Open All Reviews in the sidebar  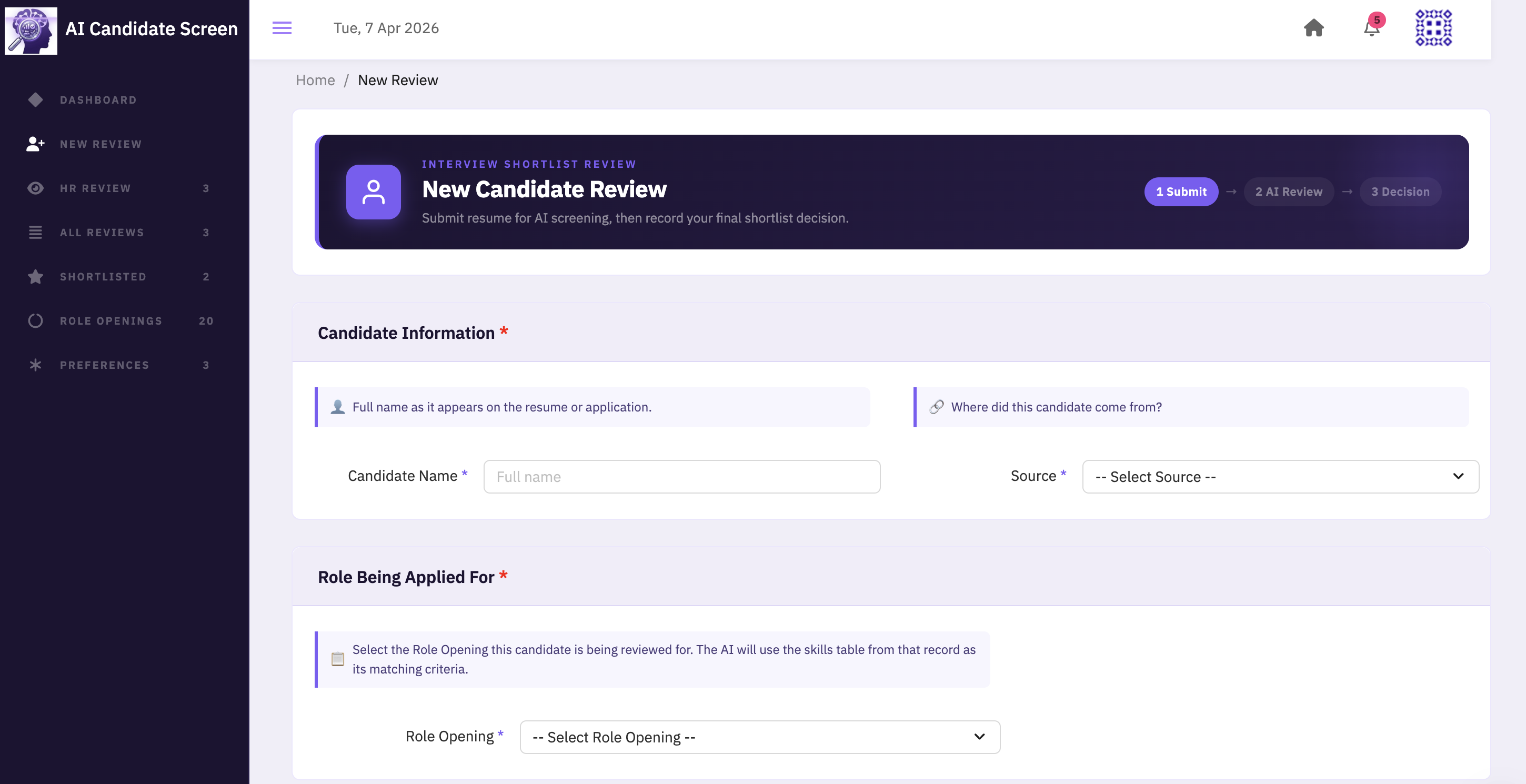click(x=102, y=233)
